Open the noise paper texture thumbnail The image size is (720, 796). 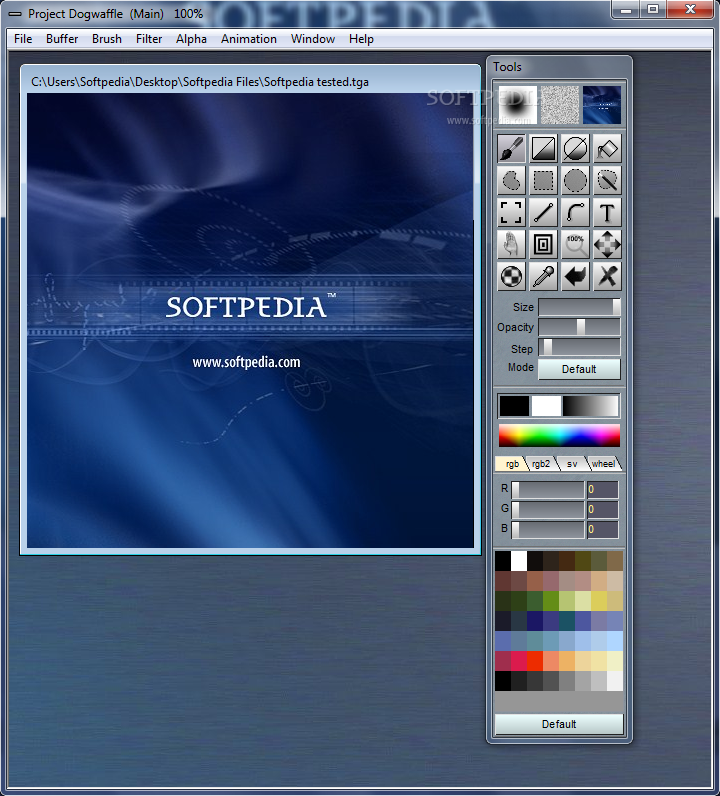coord(560,105)
